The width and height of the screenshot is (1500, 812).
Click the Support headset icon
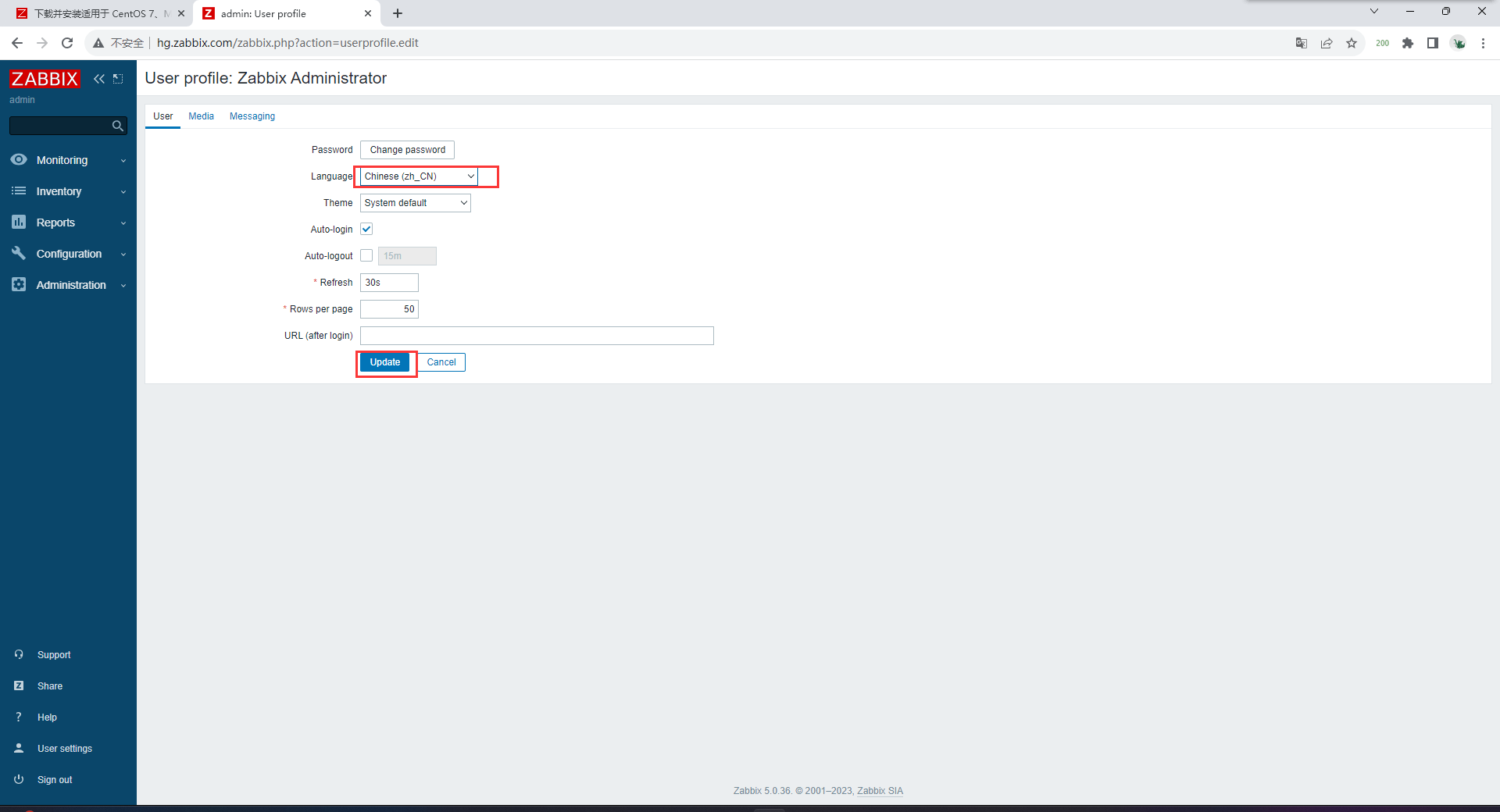pos(19,654)
